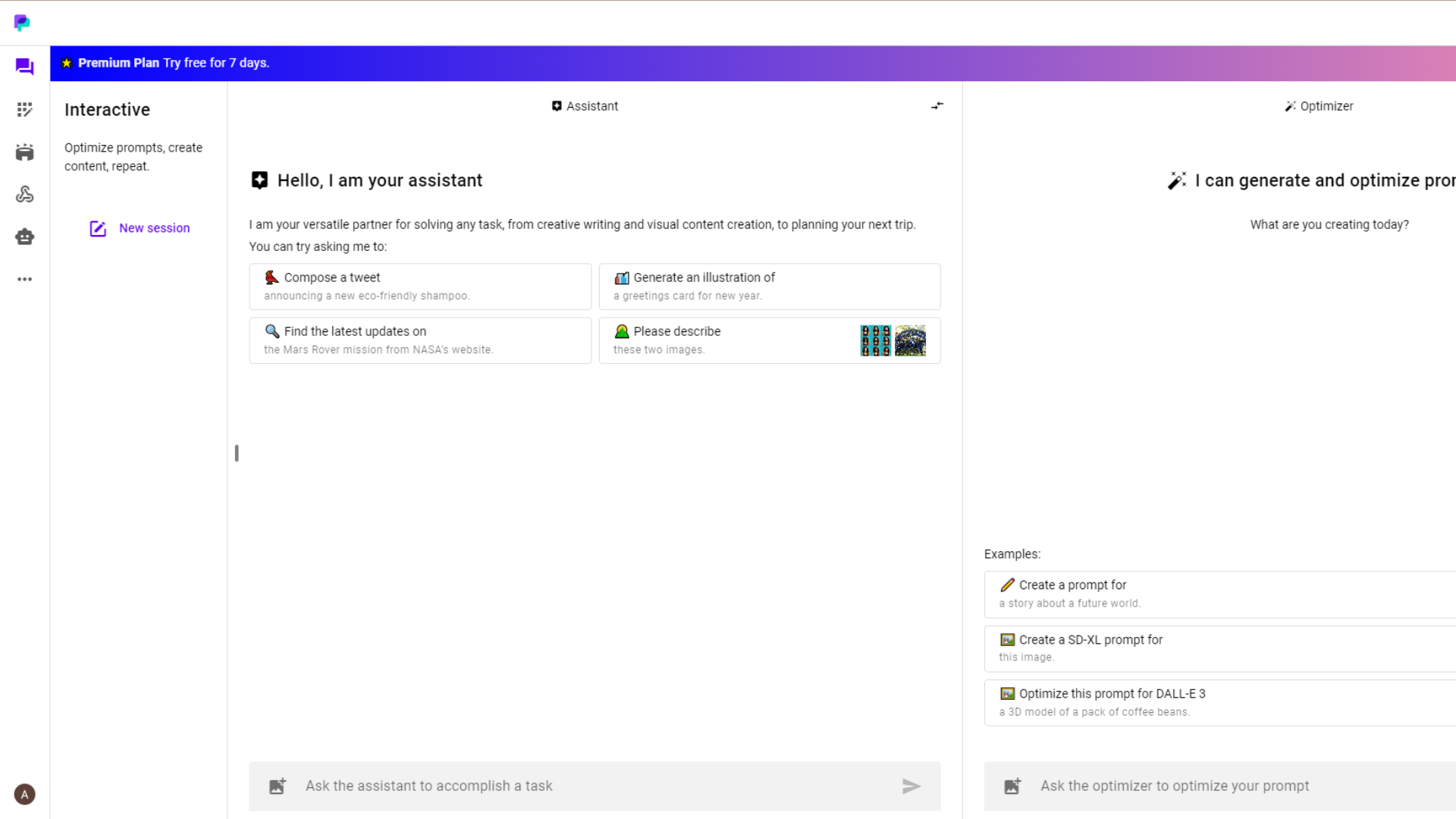Click the user avatar at the bottom left

pos(24,794)
